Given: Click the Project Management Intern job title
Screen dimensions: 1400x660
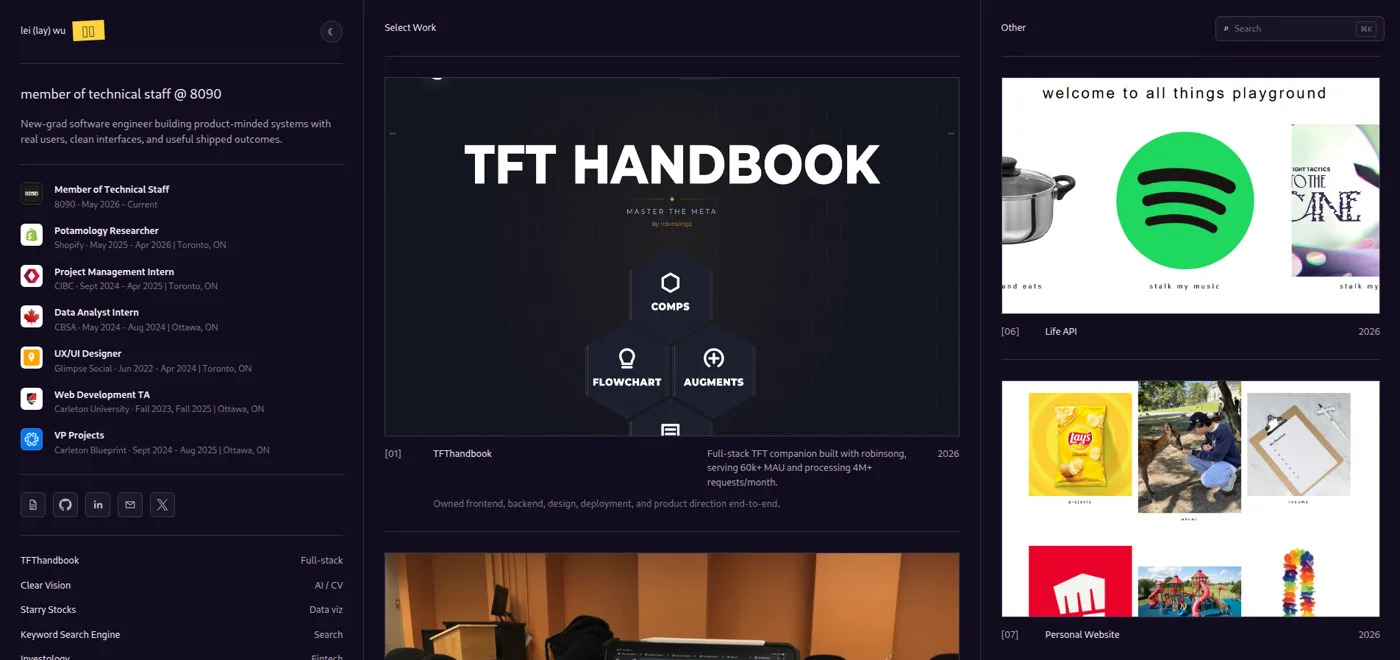Looking at the screenshot, I should [114, 272].
